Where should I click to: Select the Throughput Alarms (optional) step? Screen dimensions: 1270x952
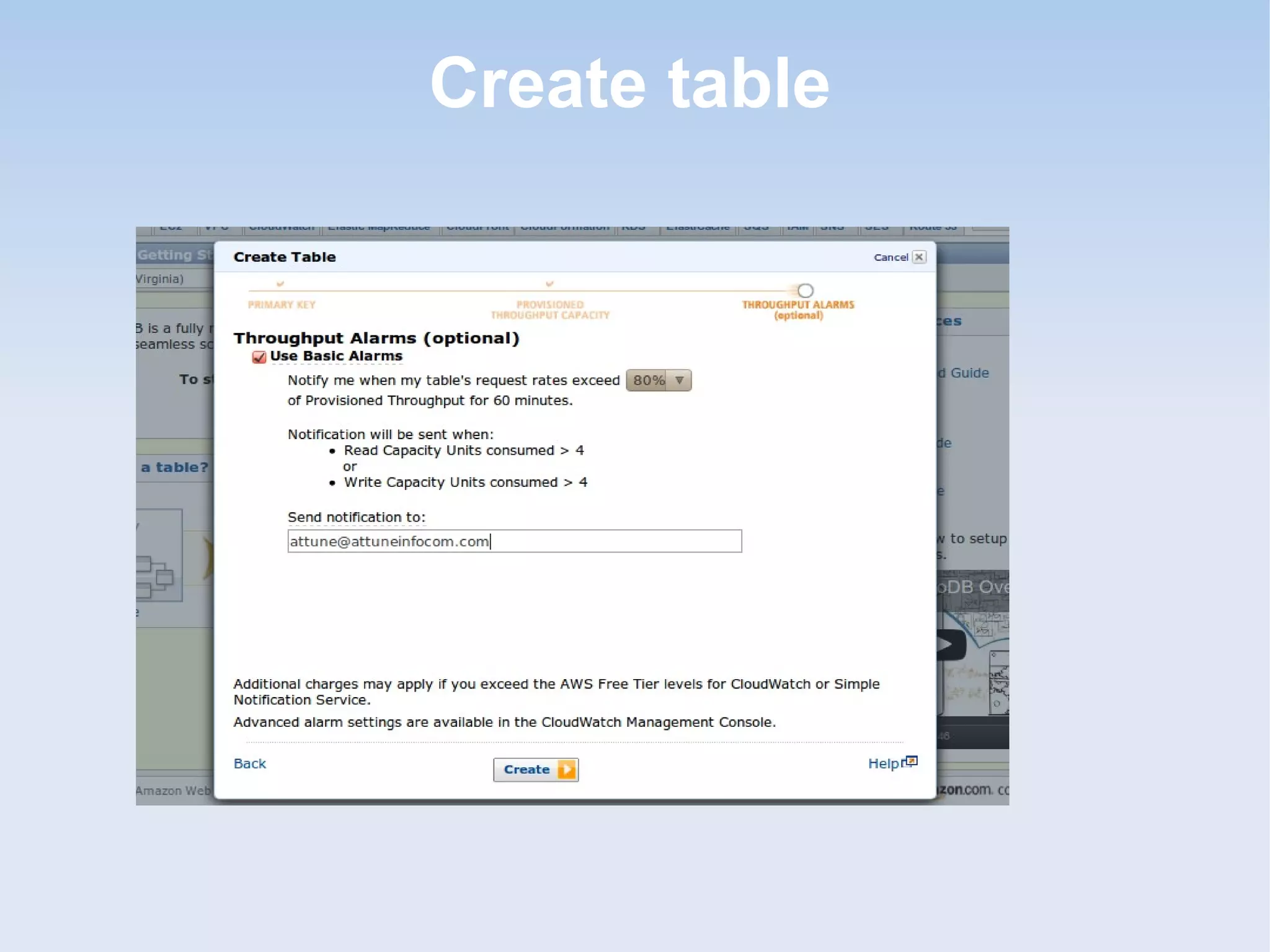(x=798, y=310)
